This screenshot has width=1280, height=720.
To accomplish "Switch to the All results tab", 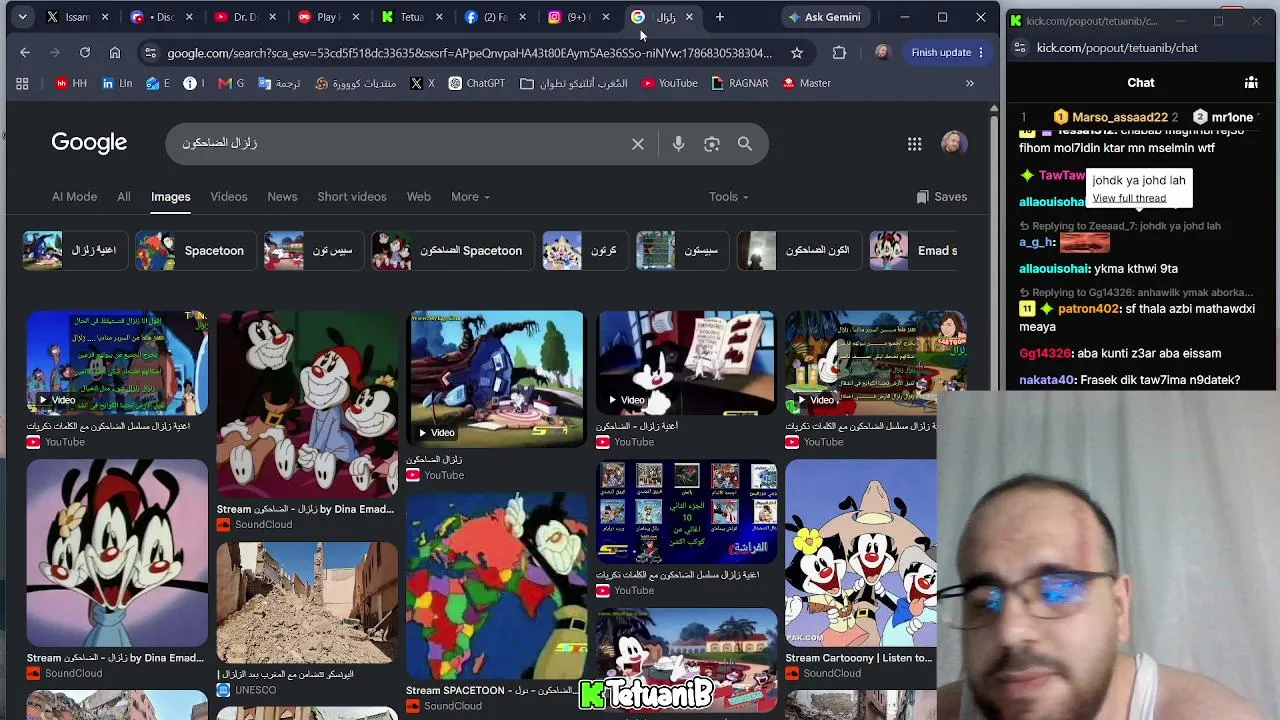I will [x=124, y=197].
